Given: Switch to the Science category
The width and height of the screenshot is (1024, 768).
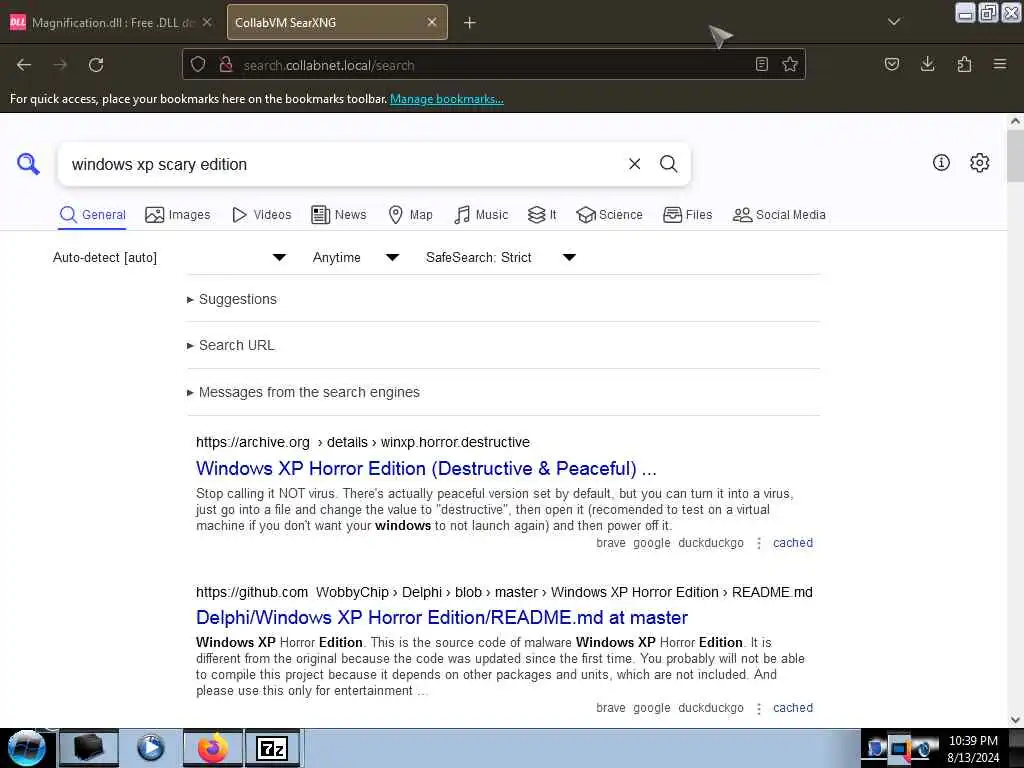Looking at the screenshot, I should (x=609, y=215).
